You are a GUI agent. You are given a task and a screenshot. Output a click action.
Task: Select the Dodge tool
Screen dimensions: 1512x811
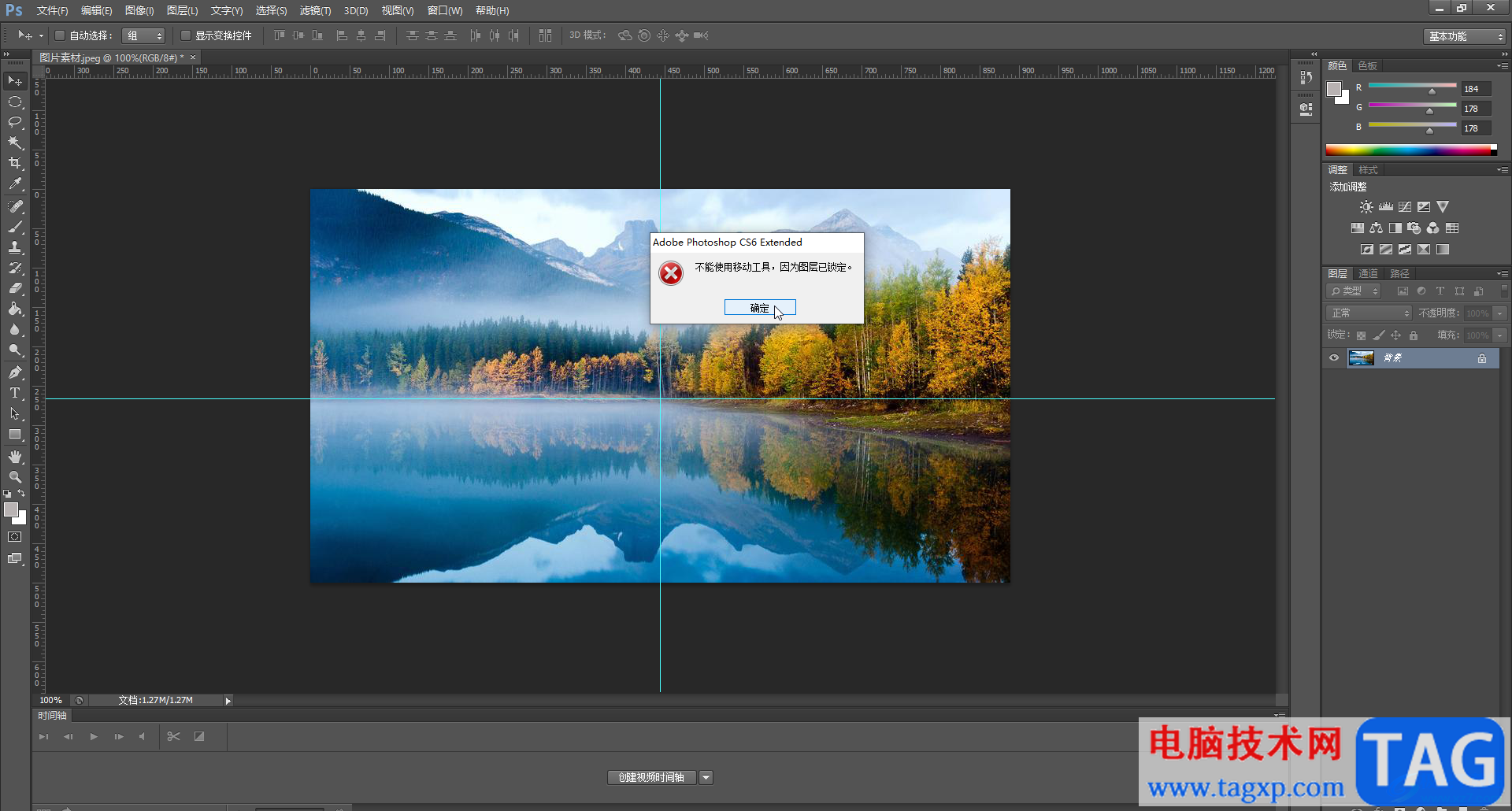click(x=15, y=350)
